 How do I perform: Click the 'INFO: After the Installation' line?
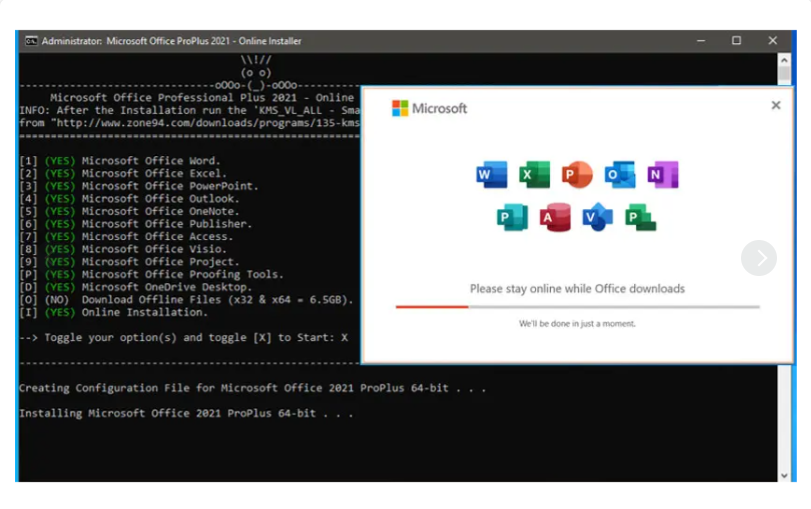point(190,110)
